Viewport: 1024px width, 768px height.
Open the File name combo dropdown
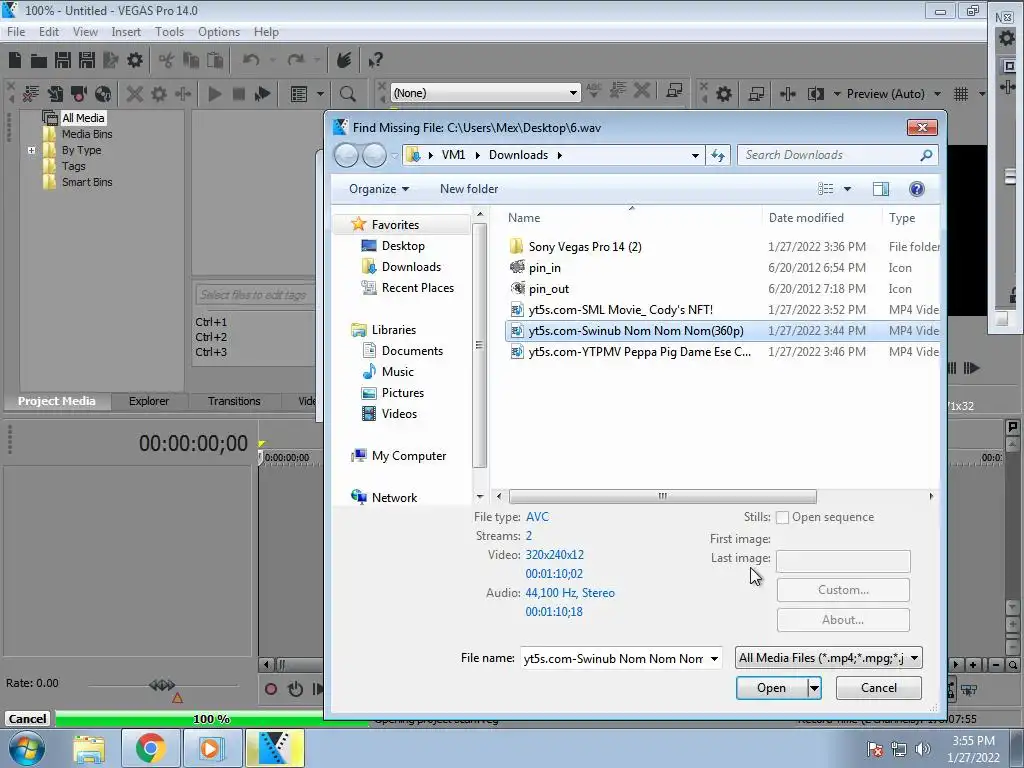[x=714, y=659]
